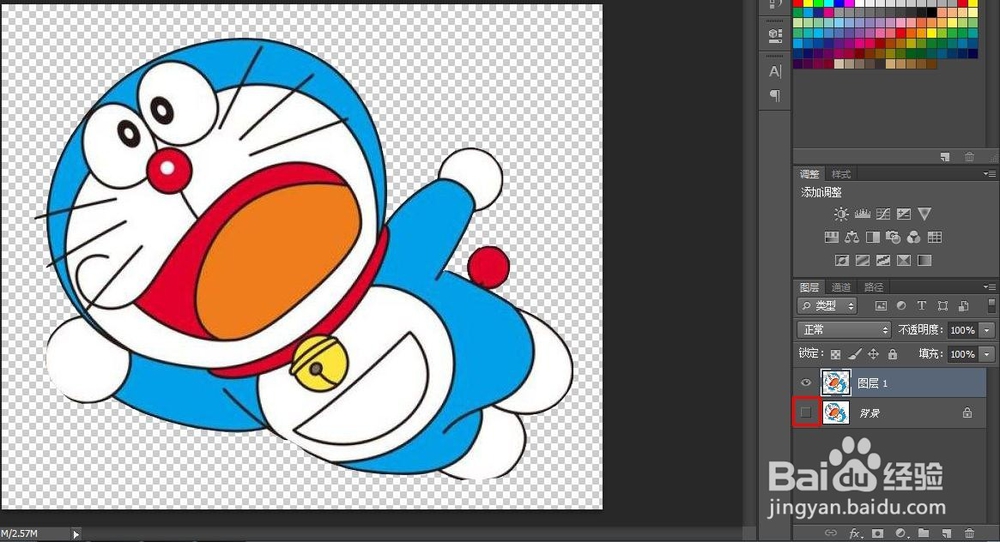Add a Channel Mixer adjustment

coord(914,238)
